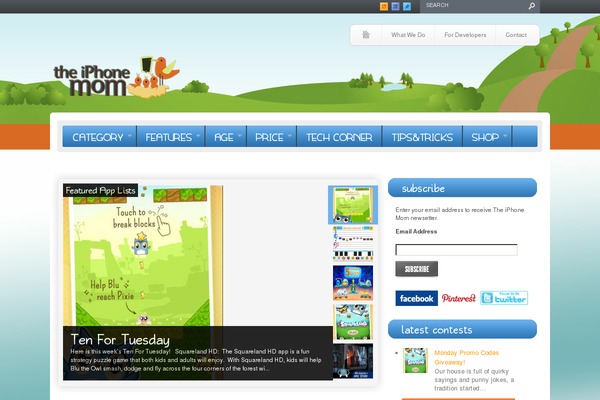The image size is (600, 400).
Task: Click the subscribe section header
Action: tap(462, 188)
